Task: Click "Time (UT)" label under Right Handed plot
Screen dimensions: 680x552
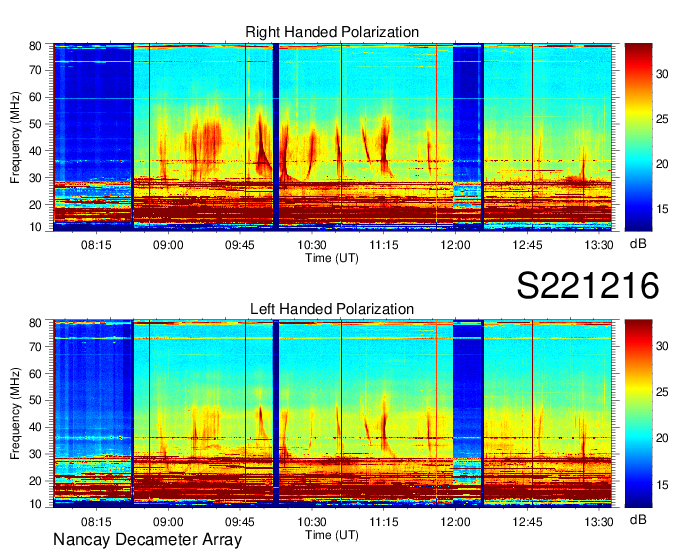Action: 332,258
